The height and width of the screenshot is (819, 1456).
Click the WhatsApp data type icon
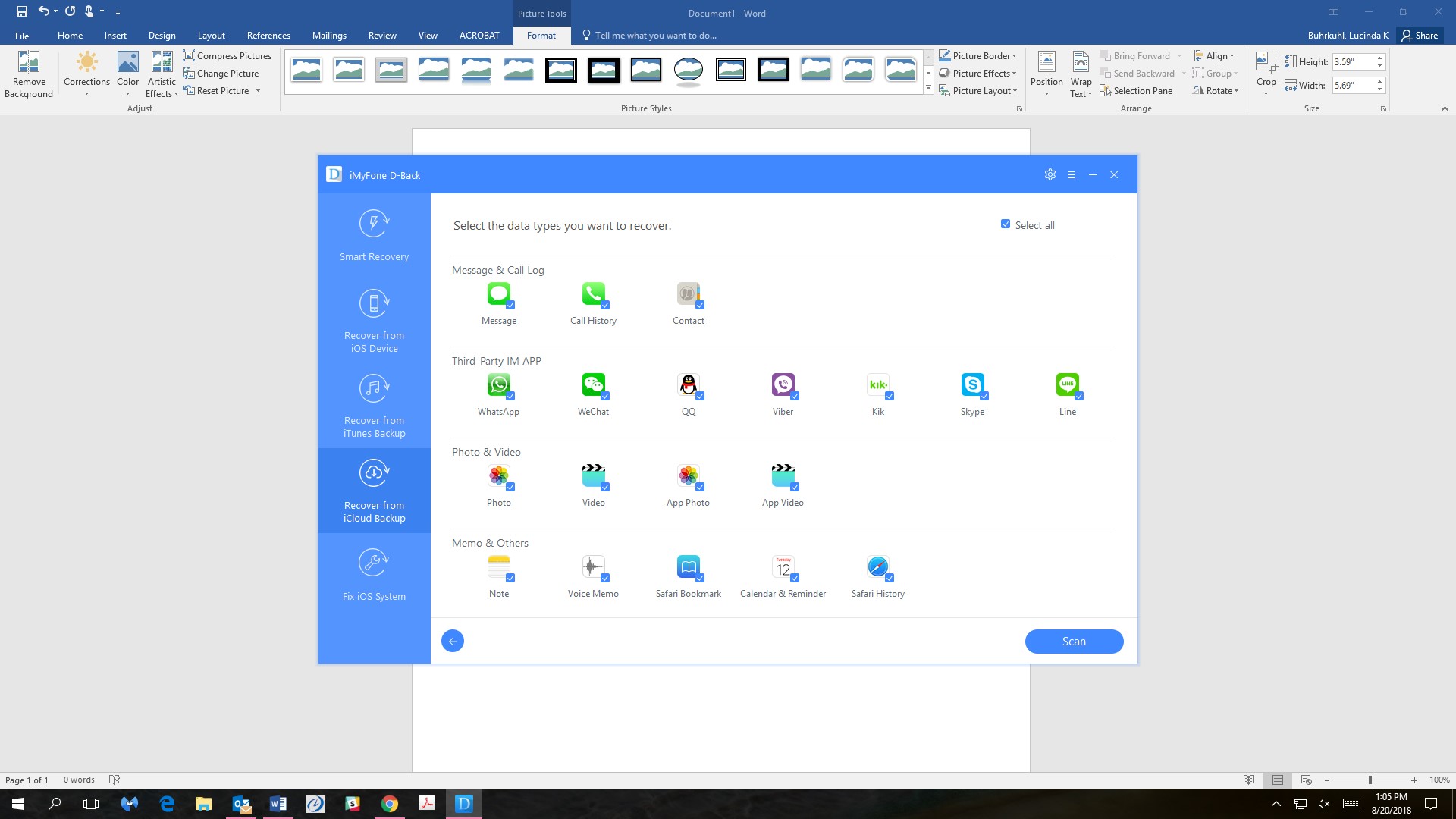click(498, 385)
